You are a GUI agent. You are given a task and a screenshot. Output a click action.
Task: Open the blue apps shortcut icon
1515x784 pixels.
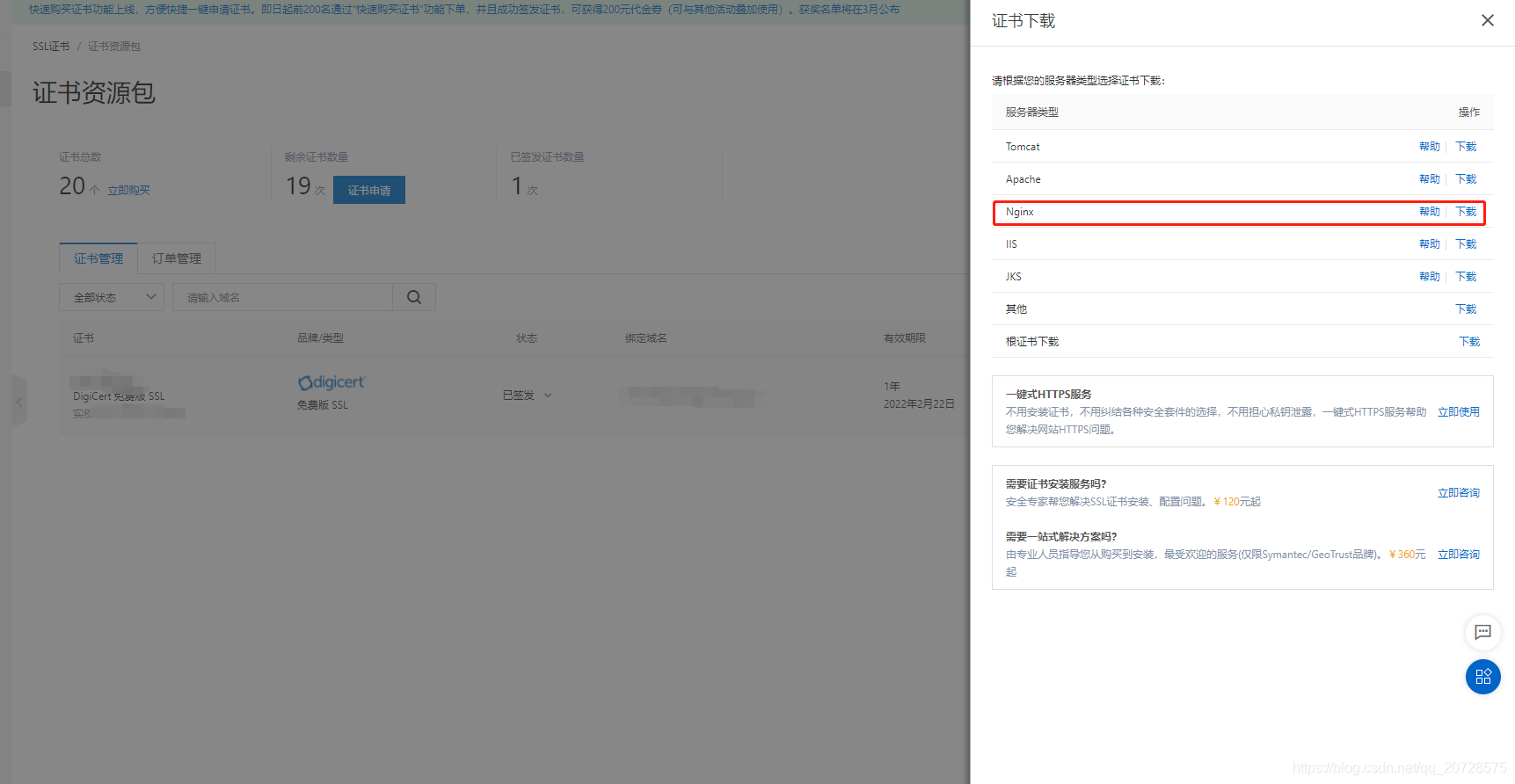1483,677
